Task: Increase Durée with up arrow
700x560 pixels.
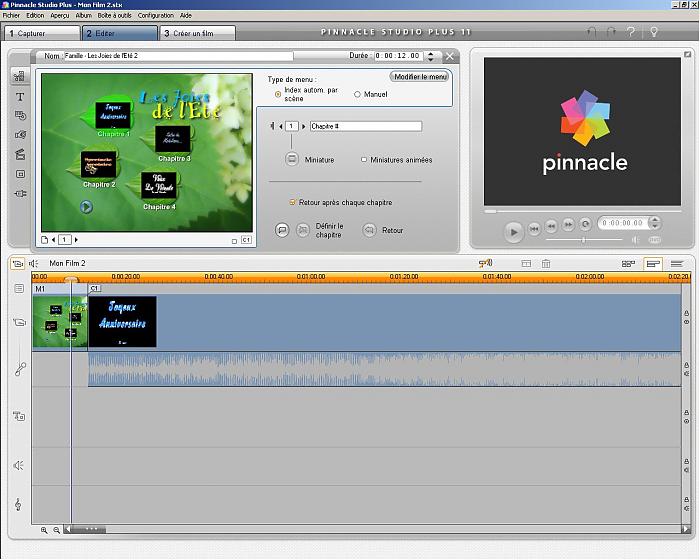Action: [430, 53]
